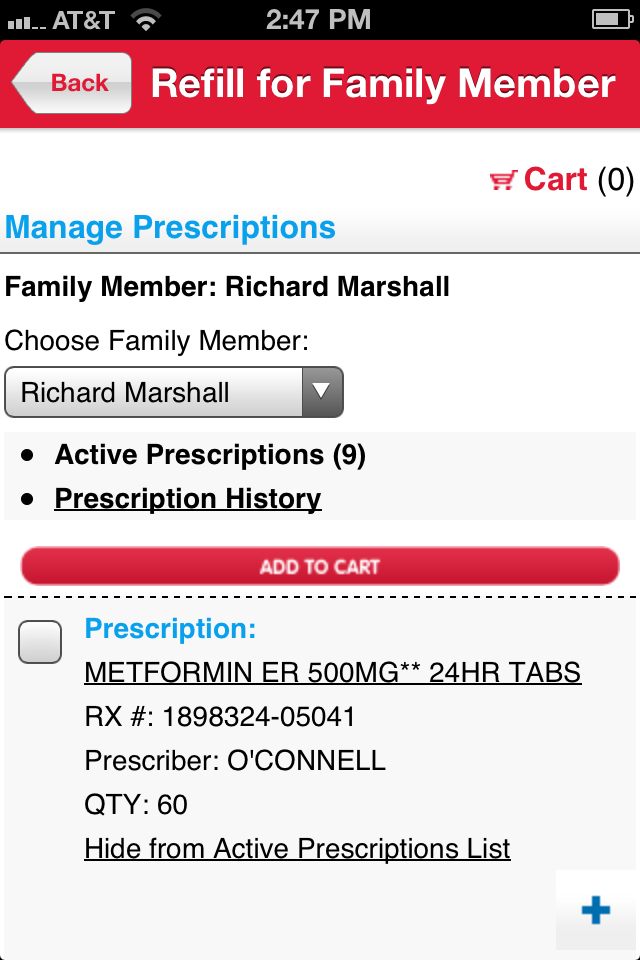
Task: Check the checkbox next to the METFORMIN prescription
Action: coord(40,641)
